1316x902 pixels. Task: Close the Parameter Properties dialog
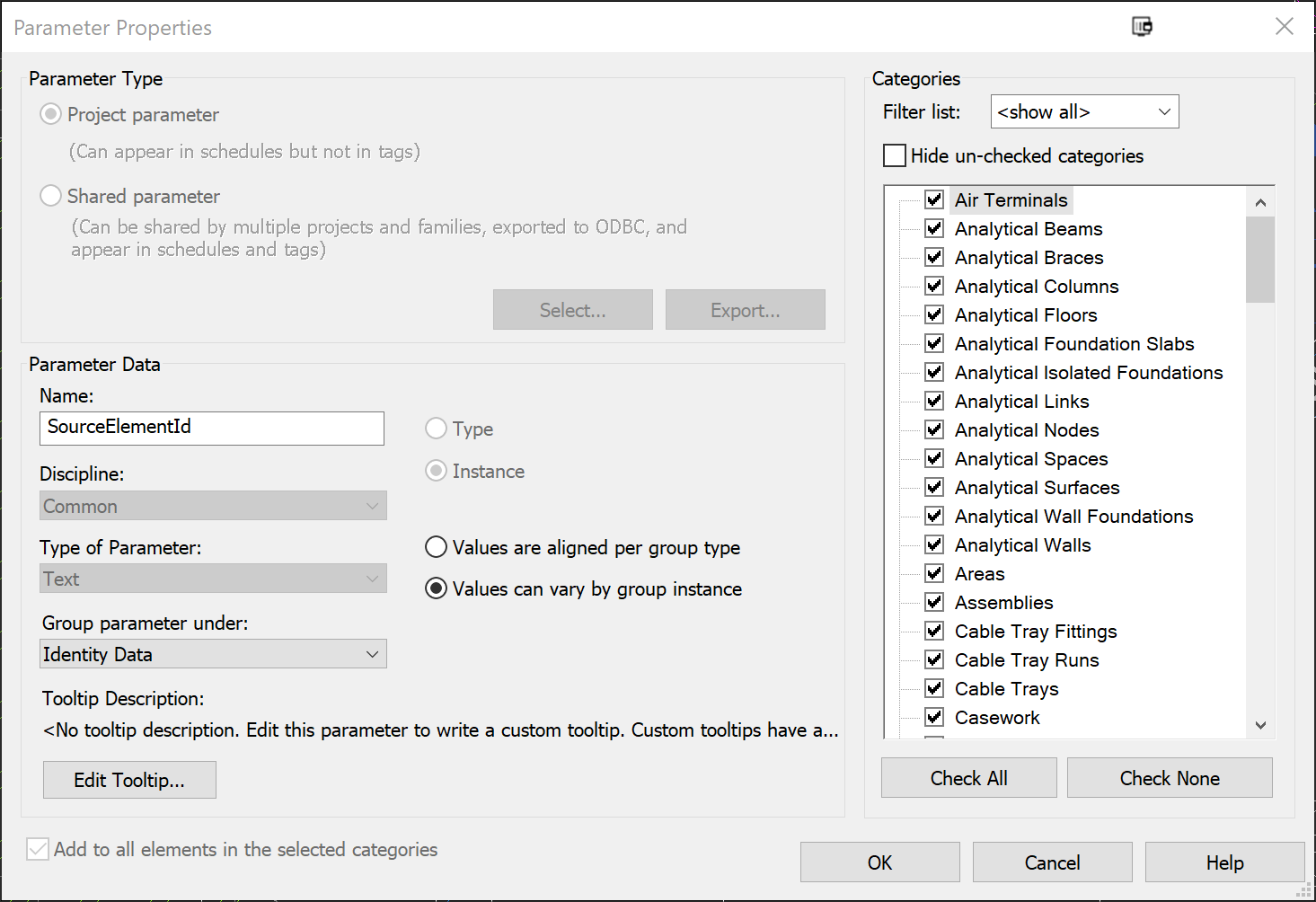tap(1284, 27)
